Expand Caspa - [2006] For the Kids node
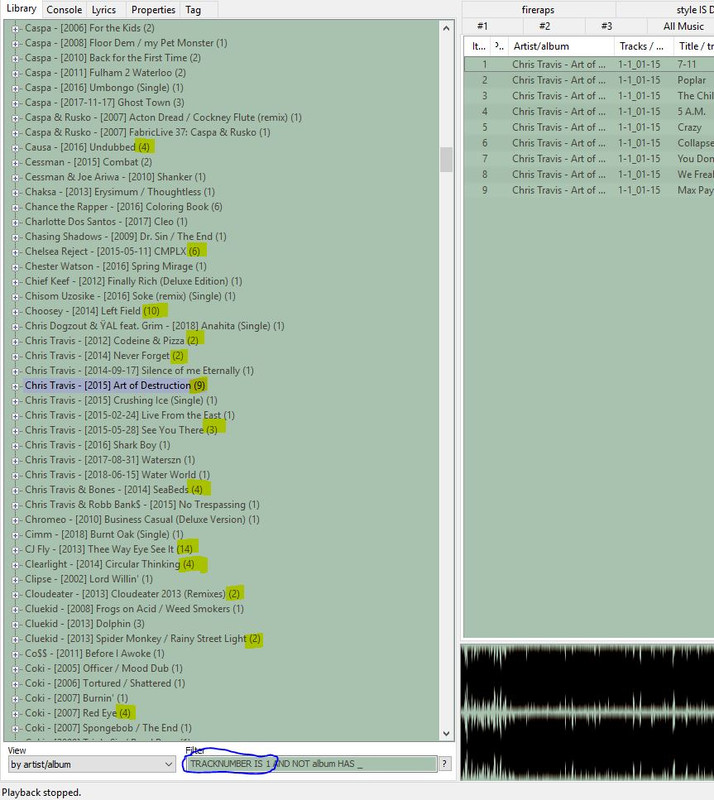This screenshot has height=800, width=714. 15,29
